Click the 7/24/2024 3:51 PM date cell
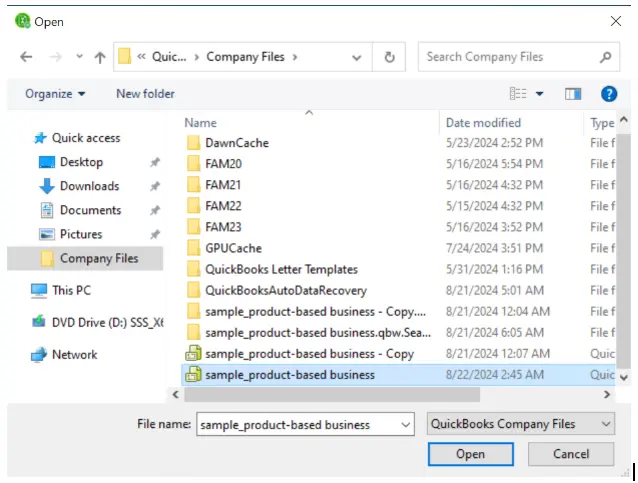This screenshot has height=483, width=638. (494, 248)
